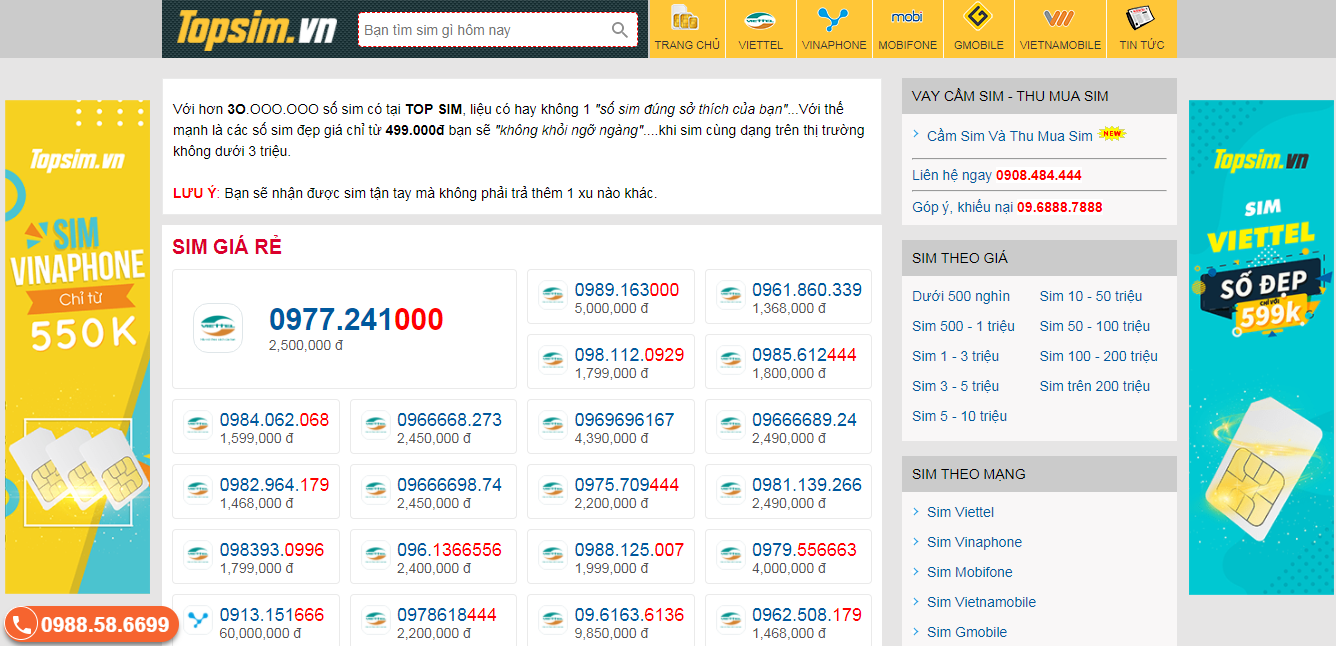Filter by Dưới 500 nghìn price
This screenshot has height=646, width=1336.
click(x=960, y=296)
